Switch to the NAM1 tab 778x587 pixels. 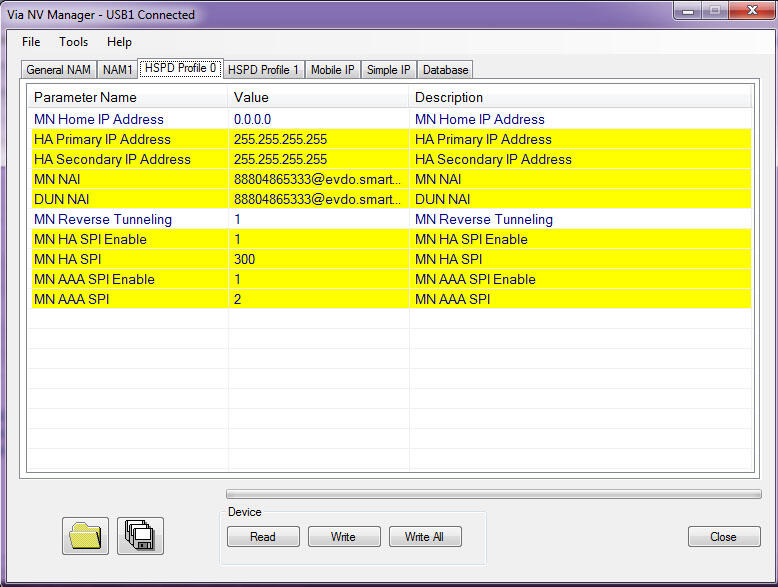pos(118,70)
